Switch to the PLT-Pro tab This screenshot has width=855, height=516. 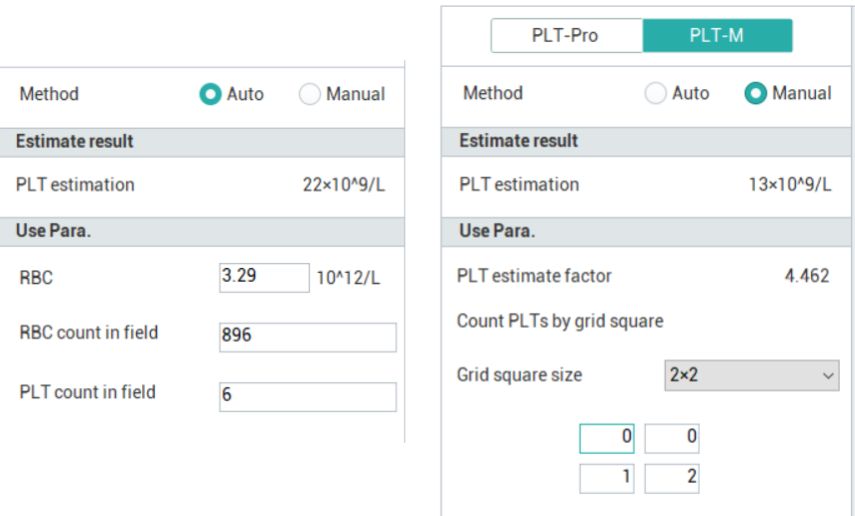tap(565, 36)
